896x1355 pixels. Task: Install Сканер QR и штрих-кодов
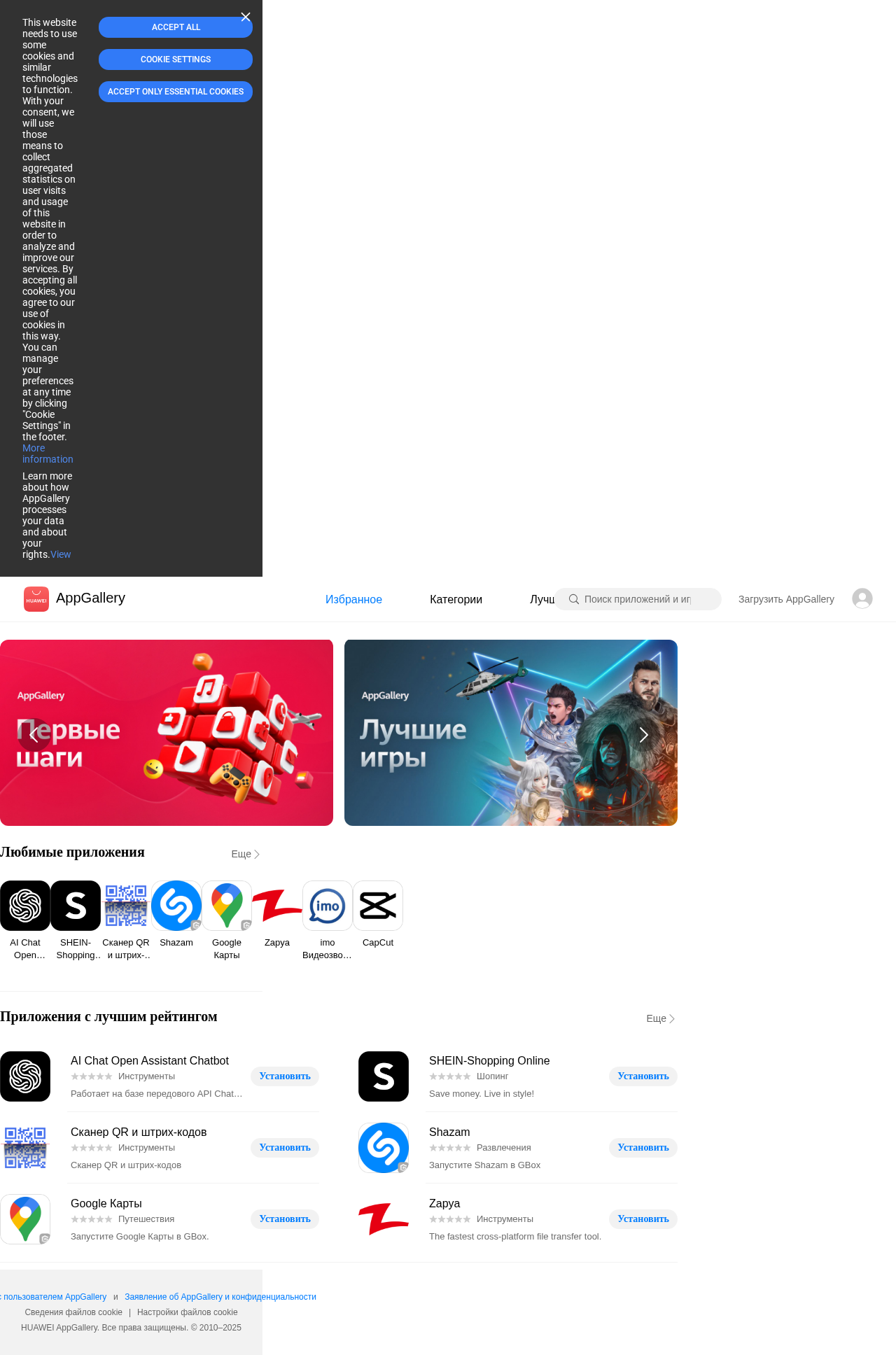(x=285, y=1148)
